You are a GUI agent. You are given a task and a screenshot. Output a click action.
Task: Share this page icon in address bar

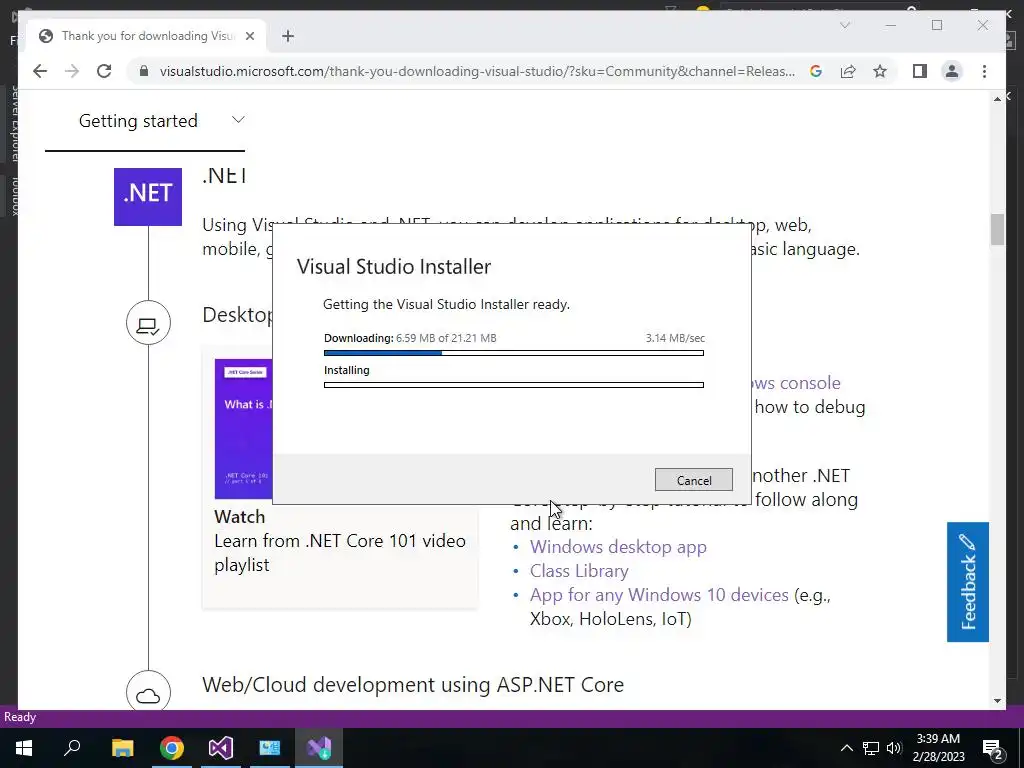848,71
